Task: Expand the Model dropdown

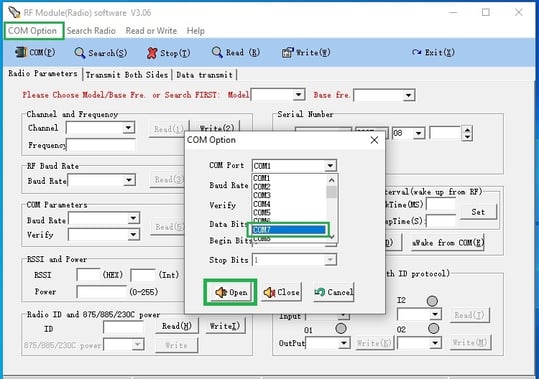Action: pos(298,94)
